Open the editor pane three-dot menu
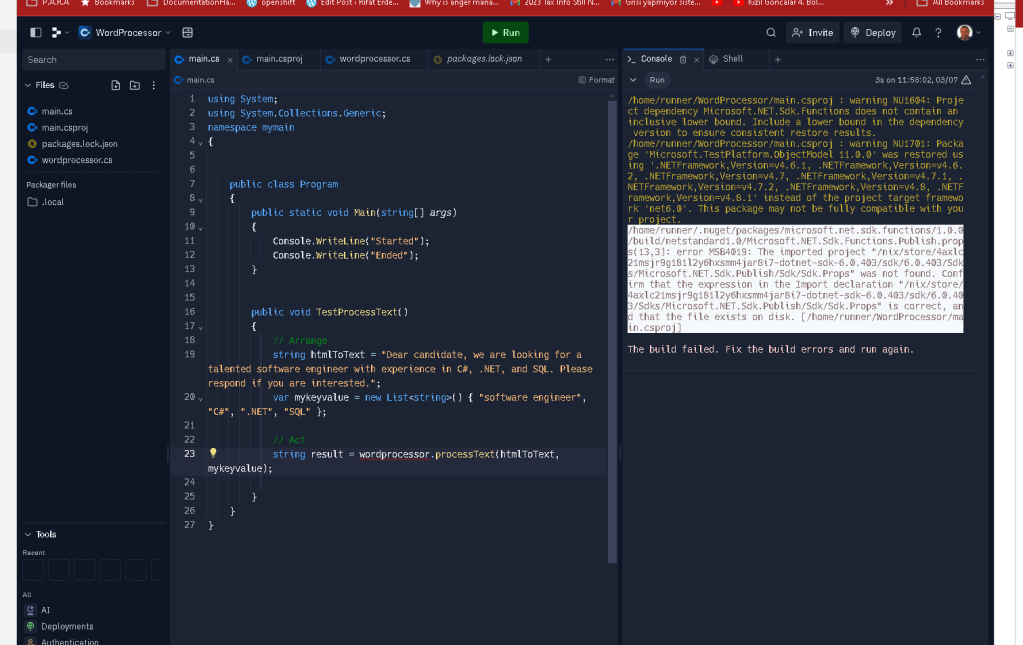 coord(609,59)
